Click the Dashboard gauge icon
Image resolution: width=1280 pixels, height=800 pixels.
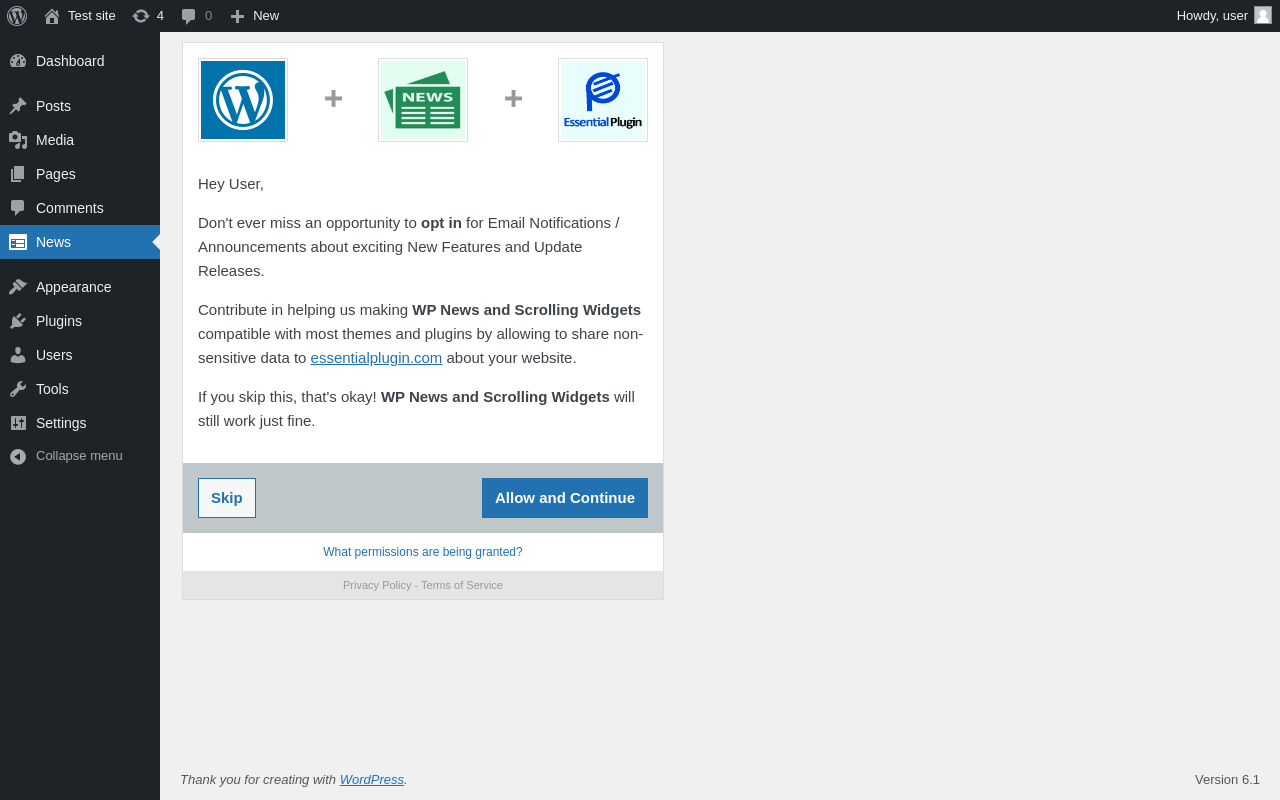18,61
